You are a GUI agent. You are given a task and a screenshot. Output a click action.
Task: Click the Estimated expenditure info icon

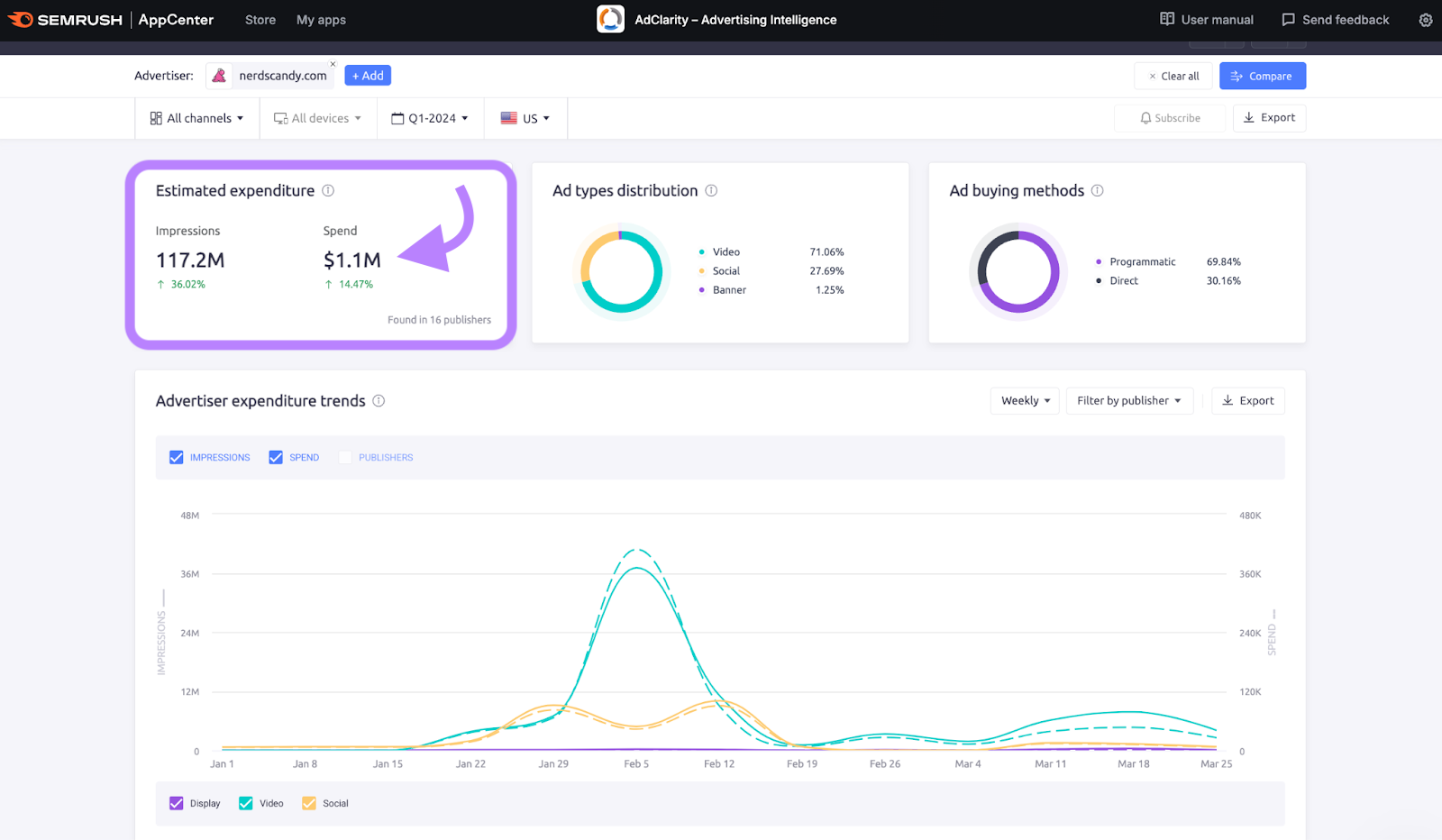coord(329,190)
